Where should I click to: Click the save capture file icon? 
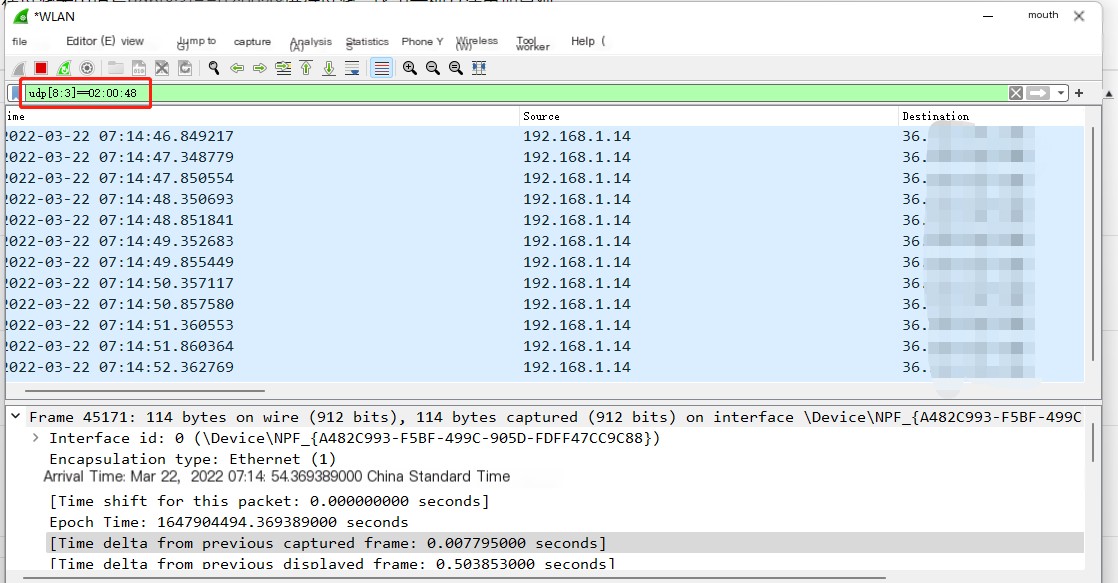[x=139, y=68]
